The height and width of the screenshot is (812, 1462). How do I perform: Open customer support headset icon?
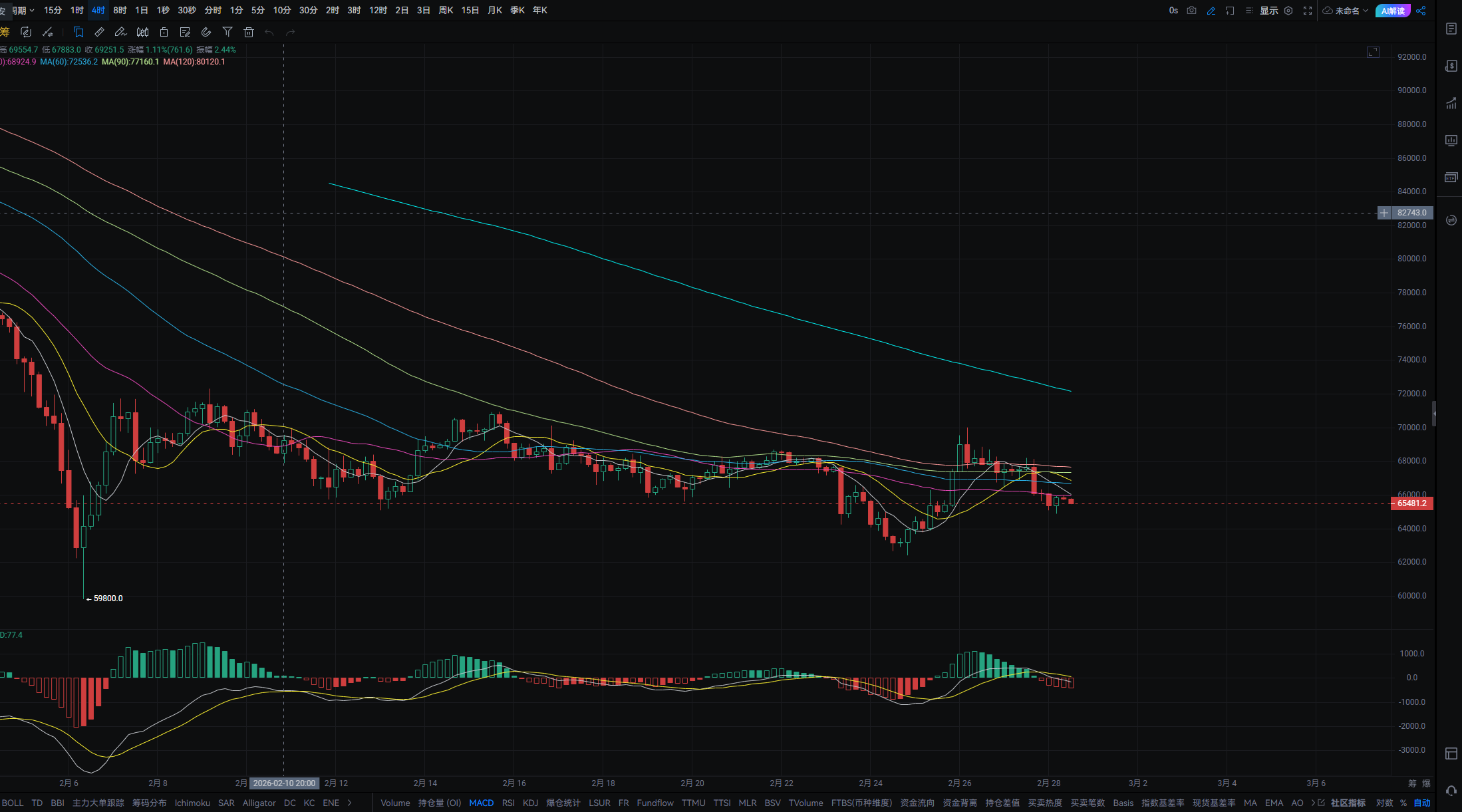click(1451, 791)
